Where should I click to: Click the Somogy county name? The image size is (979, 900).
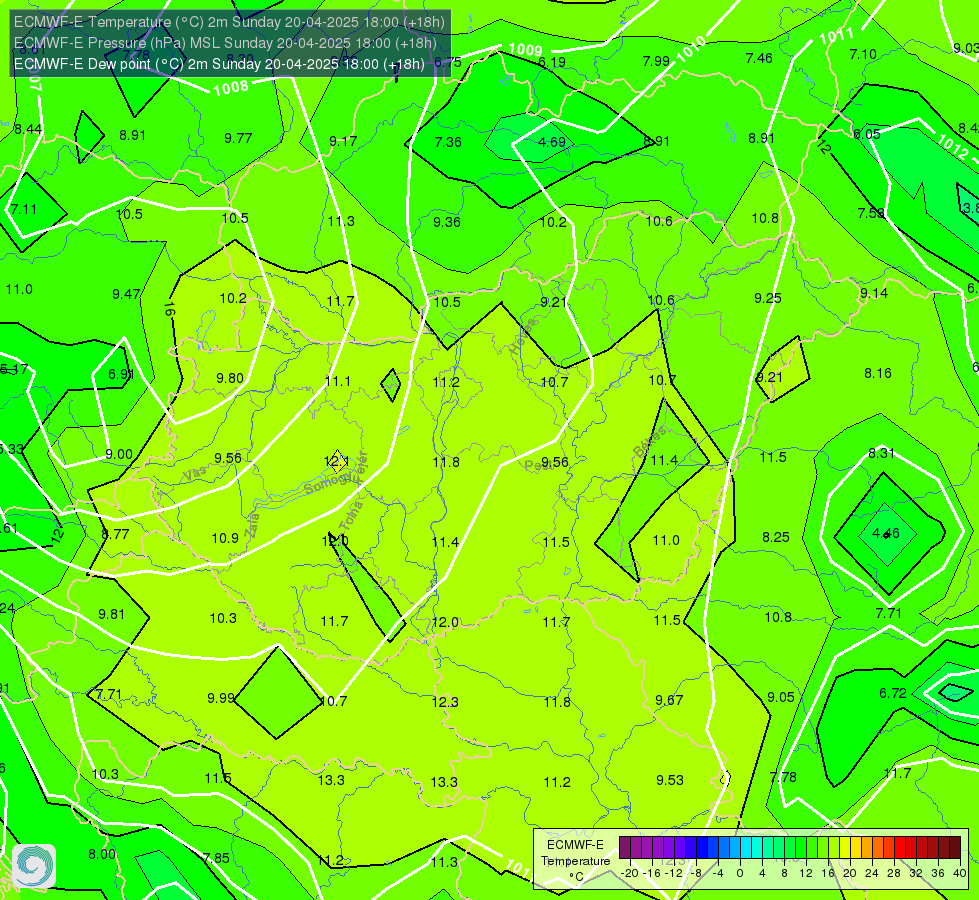tap(327, 482)
